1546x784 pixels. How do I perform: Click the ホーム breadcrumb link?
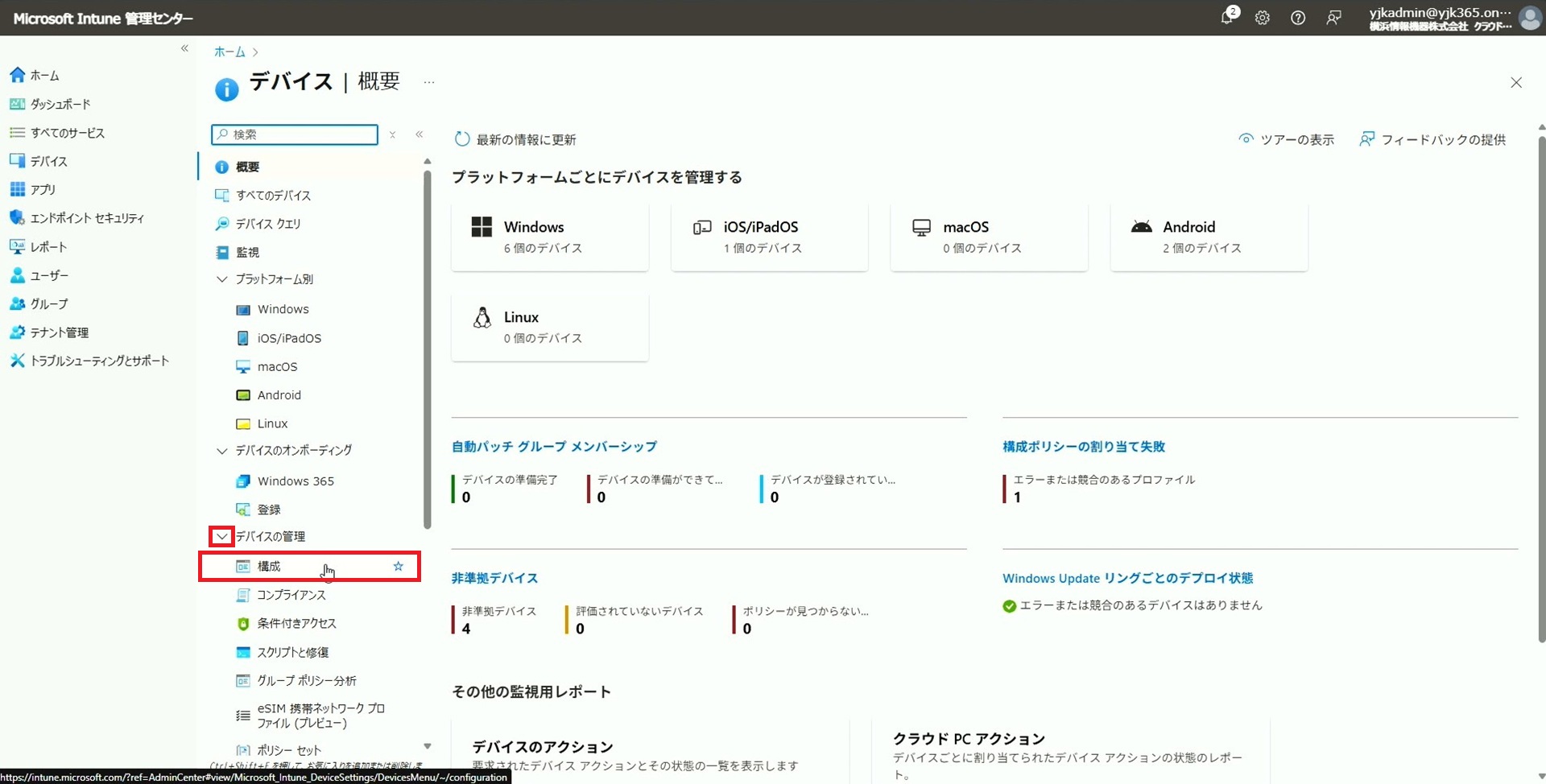point(229,52)
